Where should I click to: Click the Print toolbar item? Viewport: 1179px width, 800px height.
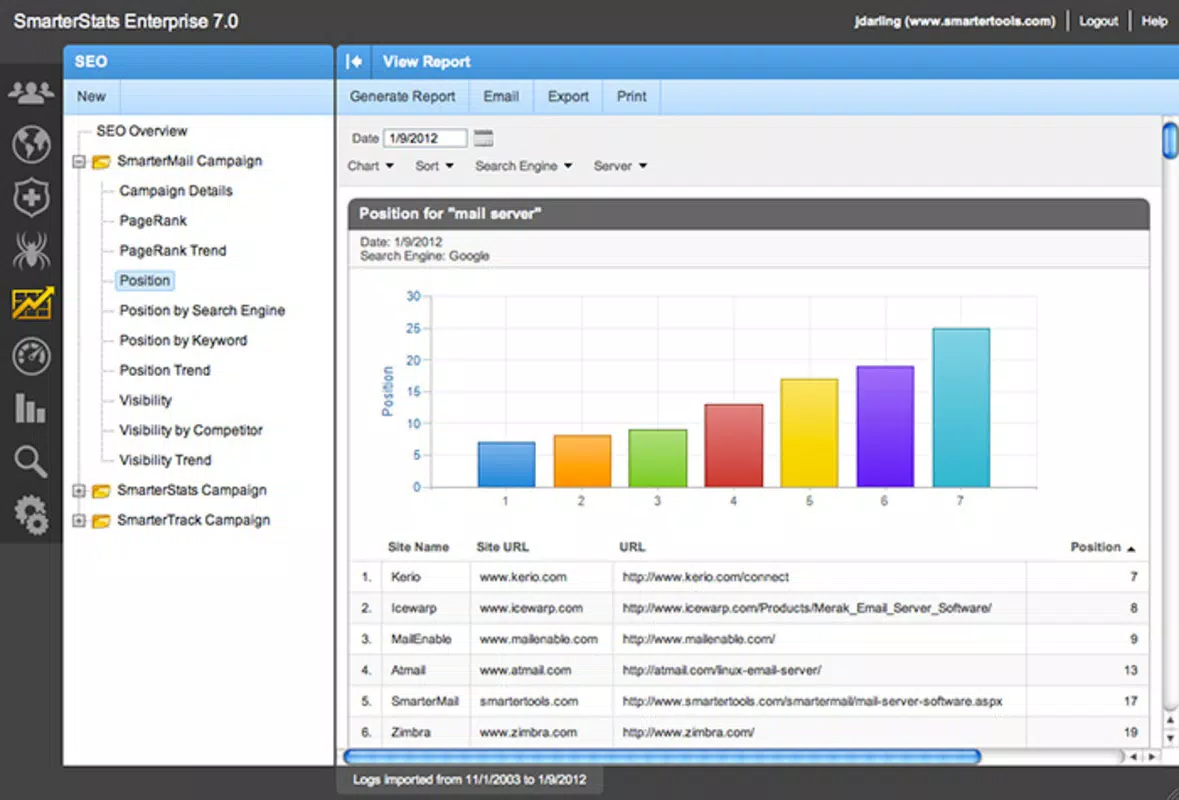click(x=632, y=96)
